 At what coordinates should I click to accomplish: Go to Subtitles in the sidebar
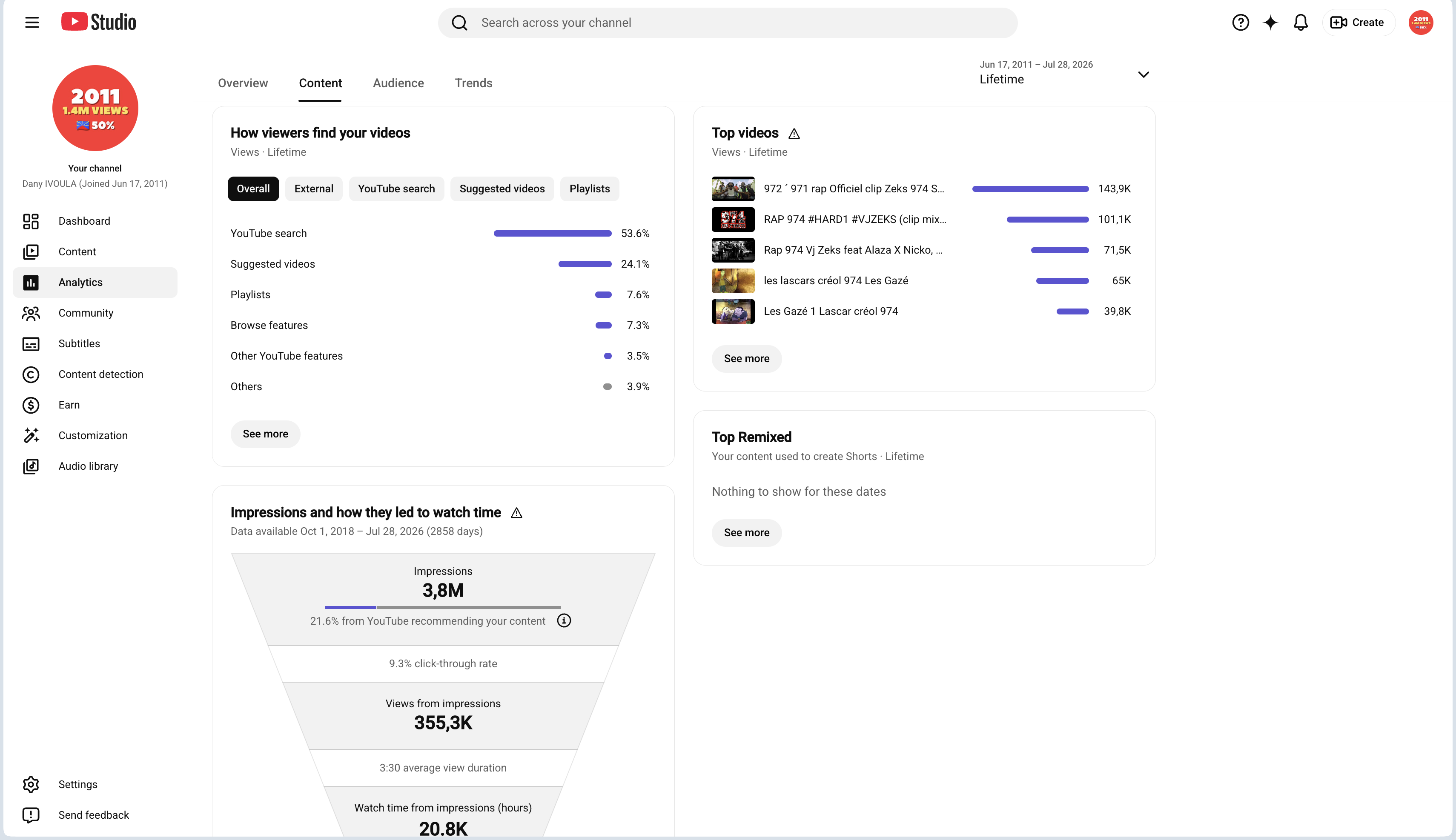95,343
